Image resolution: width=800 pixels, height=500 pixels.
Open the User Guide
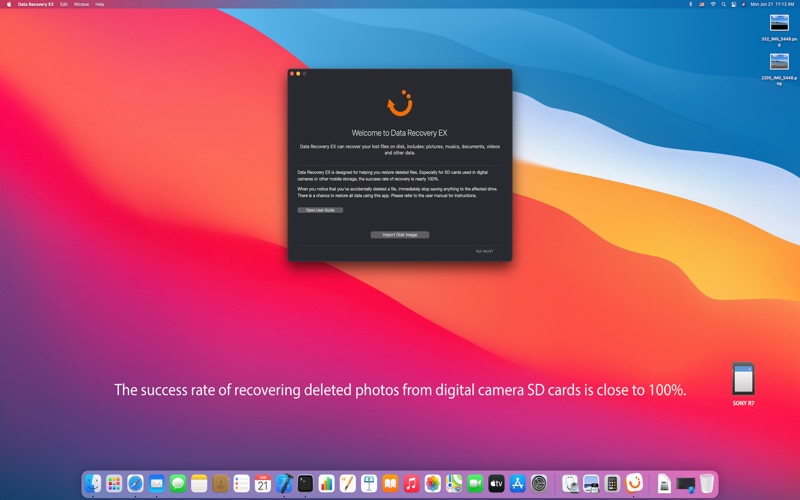pyautogui.click(x=320, y=210)
